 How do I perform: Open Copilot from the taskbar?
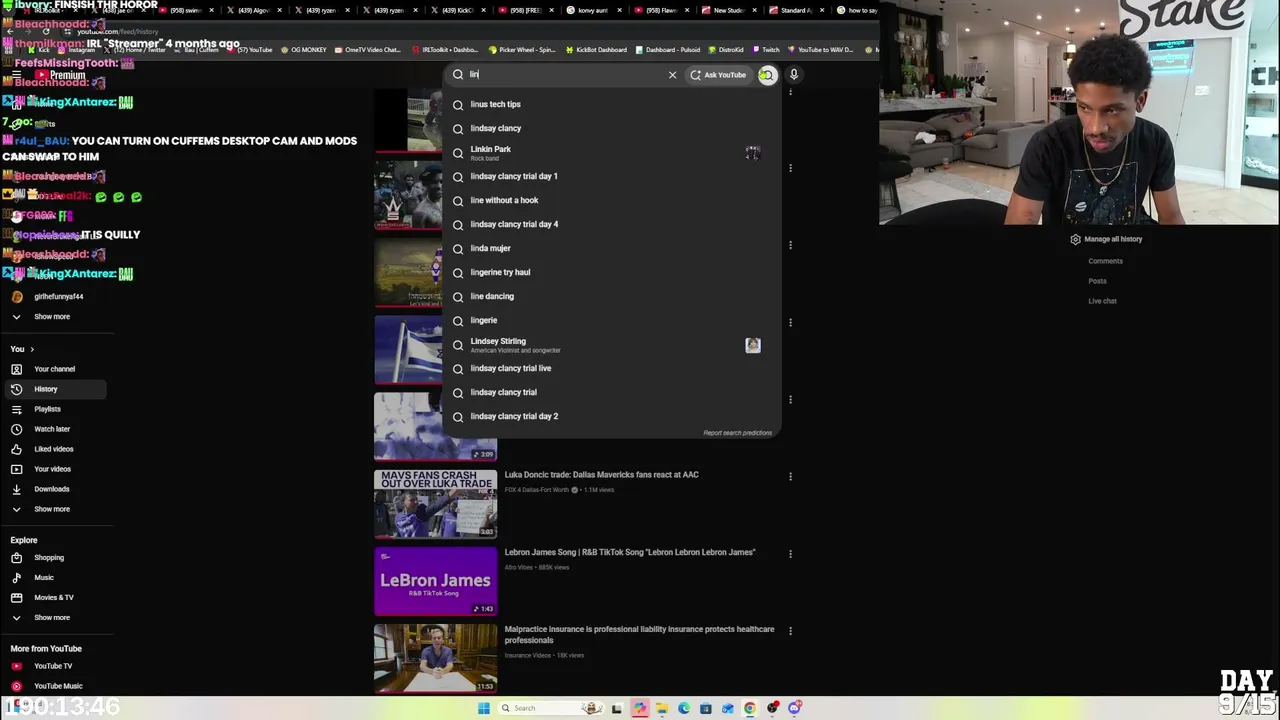pyautogui.click(x=639, y=708)
